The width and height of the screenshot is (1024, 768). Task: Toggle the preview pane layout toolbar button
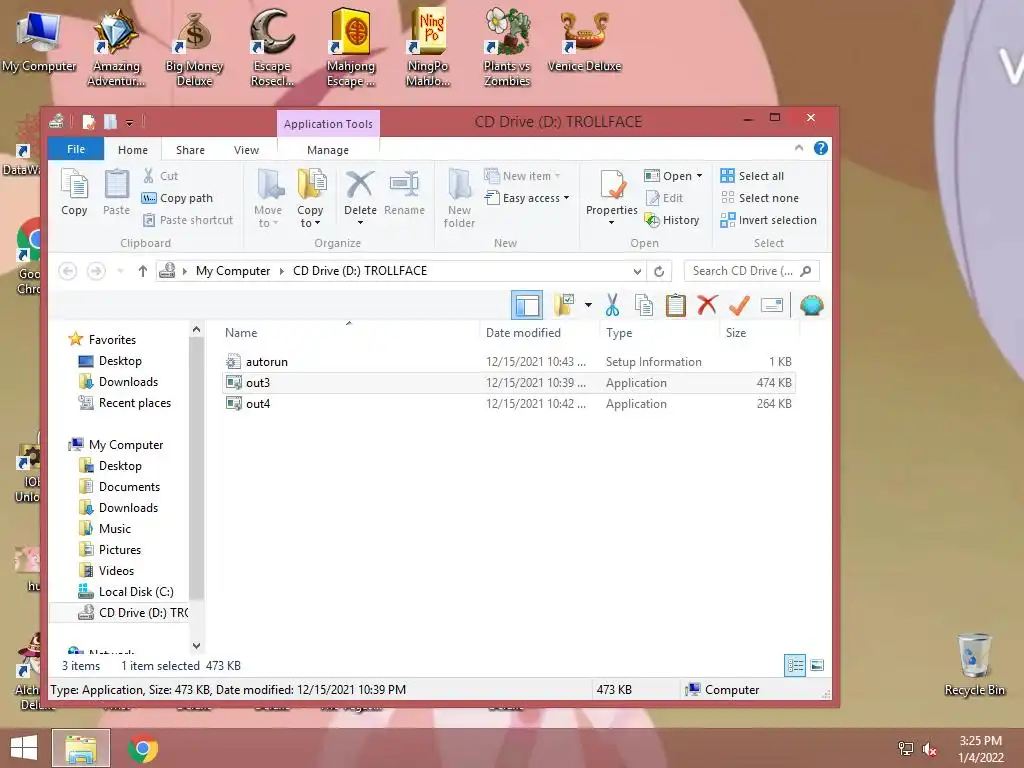526,305
